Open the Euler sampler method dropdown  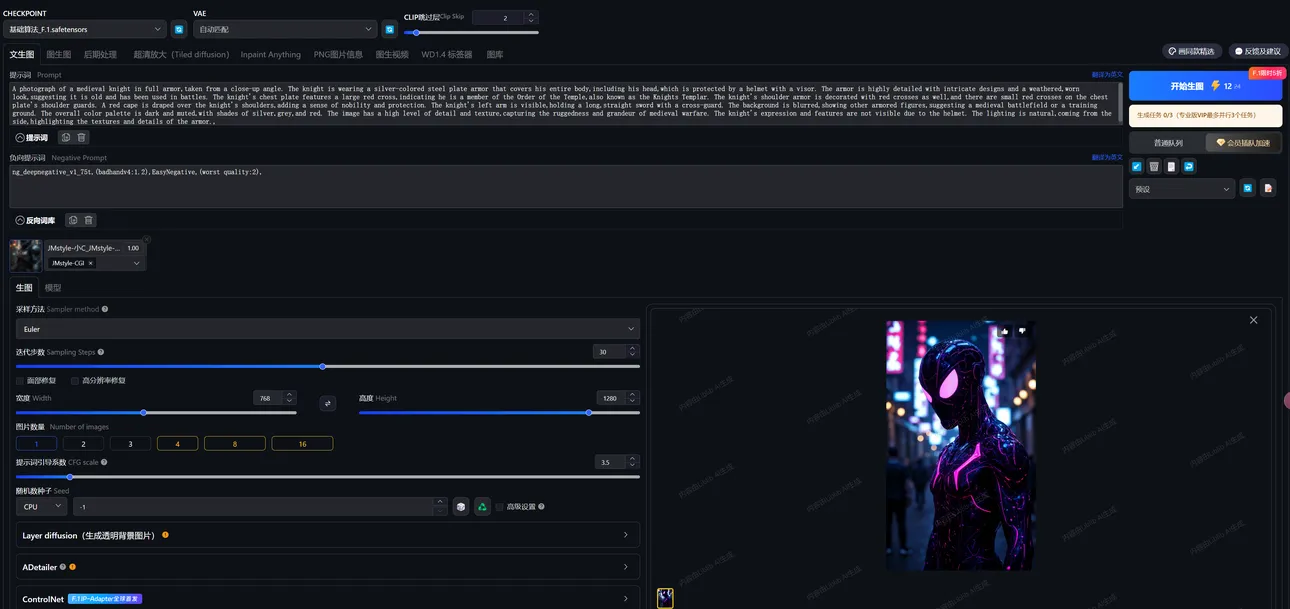coord(327,329)
